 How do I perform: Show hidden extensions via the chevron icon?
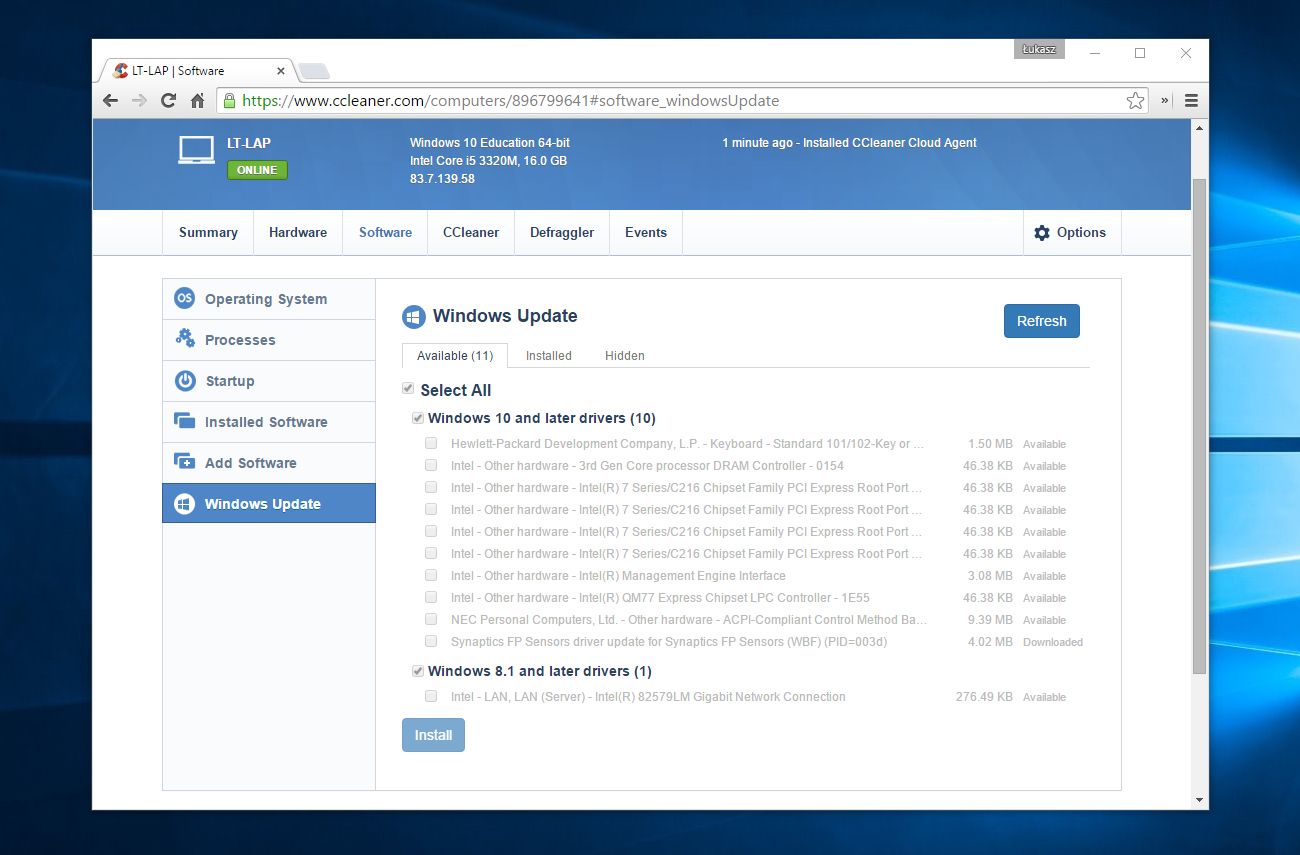[x=1165, y=100]
